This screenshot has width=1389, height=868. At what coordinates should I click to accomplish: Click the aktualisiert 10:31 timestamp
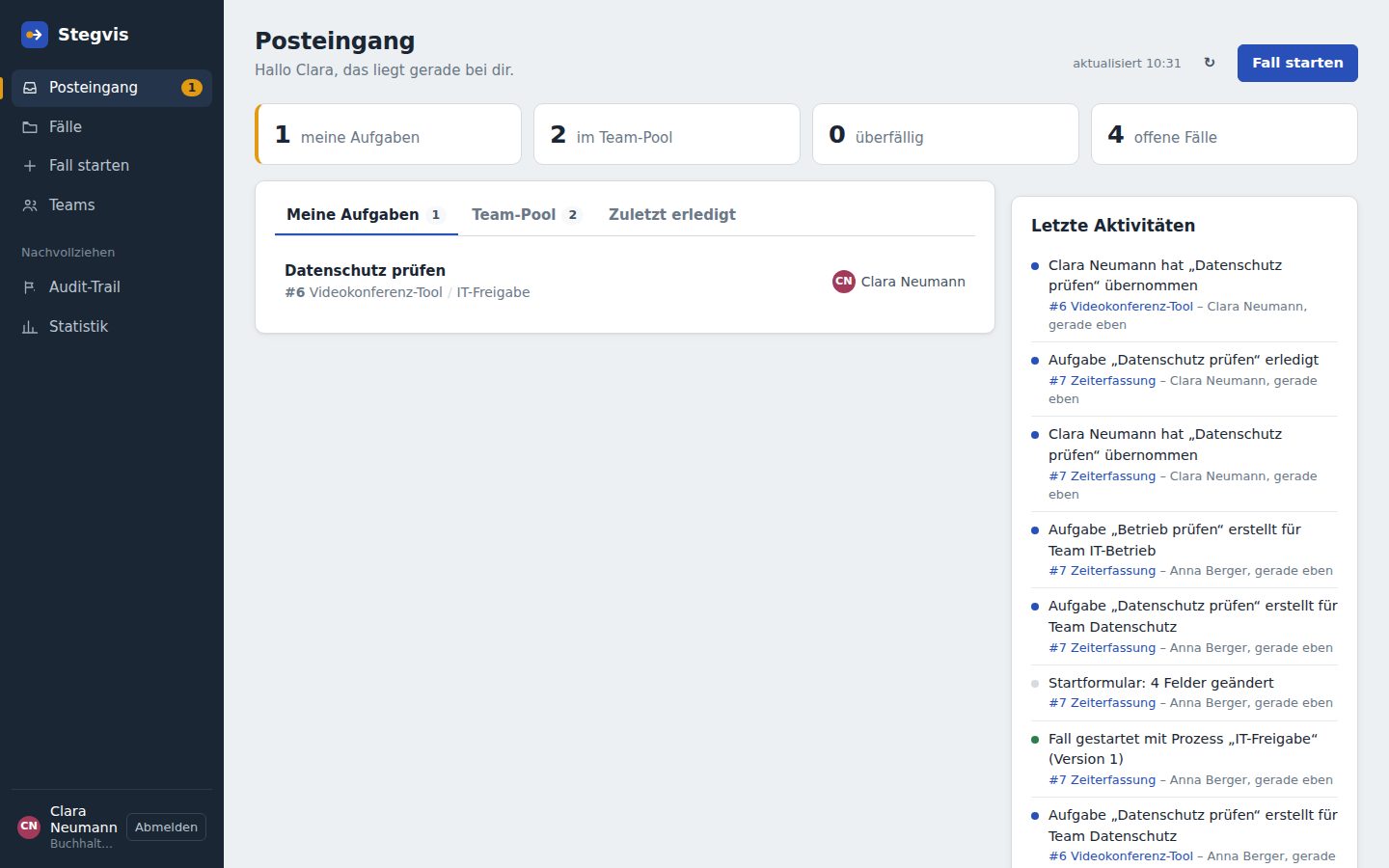1127,64
